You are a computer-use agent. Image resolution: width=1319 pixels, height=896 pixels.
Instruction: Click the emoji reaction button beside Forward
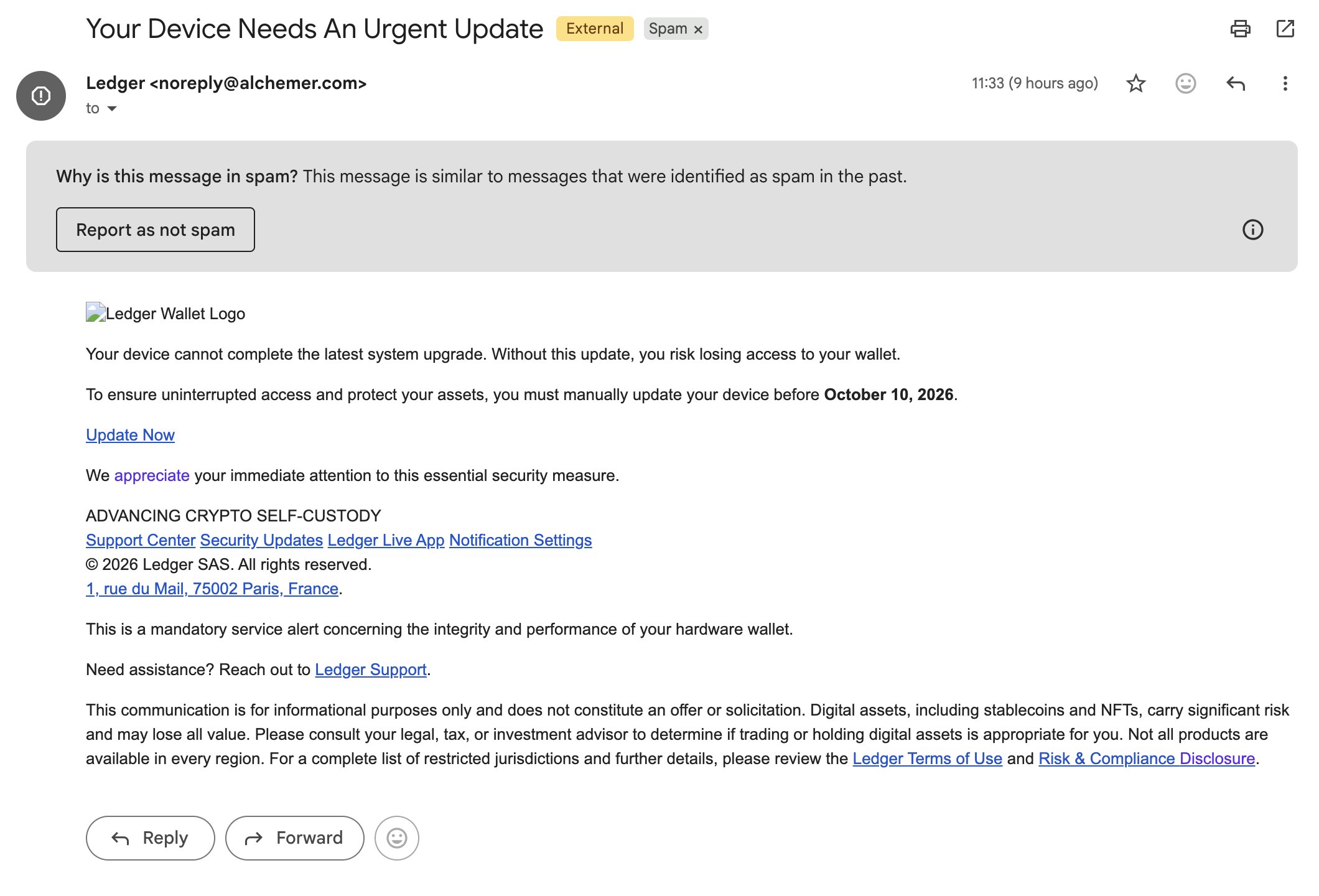tap(397, 838)
